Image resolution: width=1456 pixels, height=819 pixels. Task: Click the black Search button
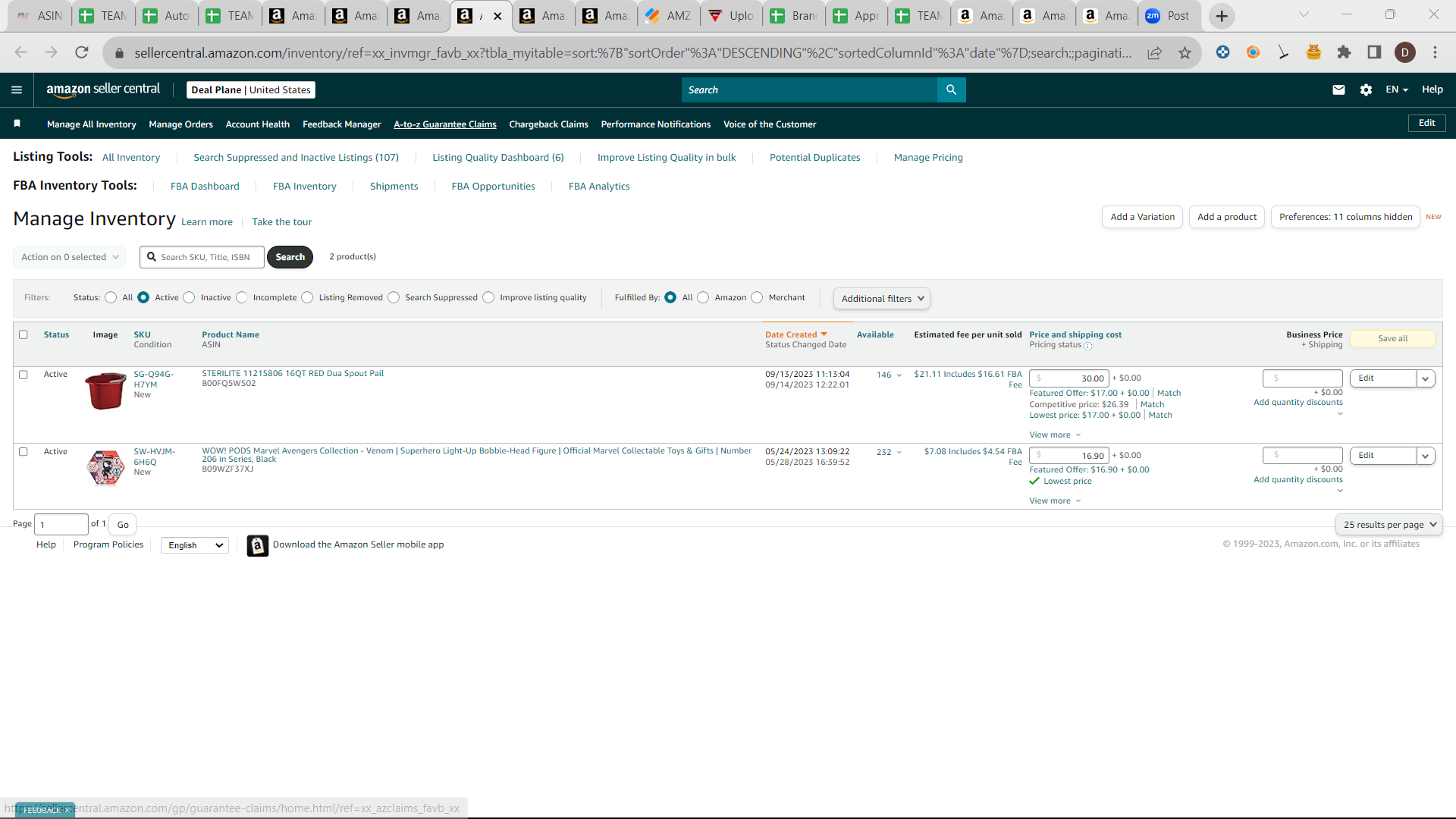click(290, 257)
